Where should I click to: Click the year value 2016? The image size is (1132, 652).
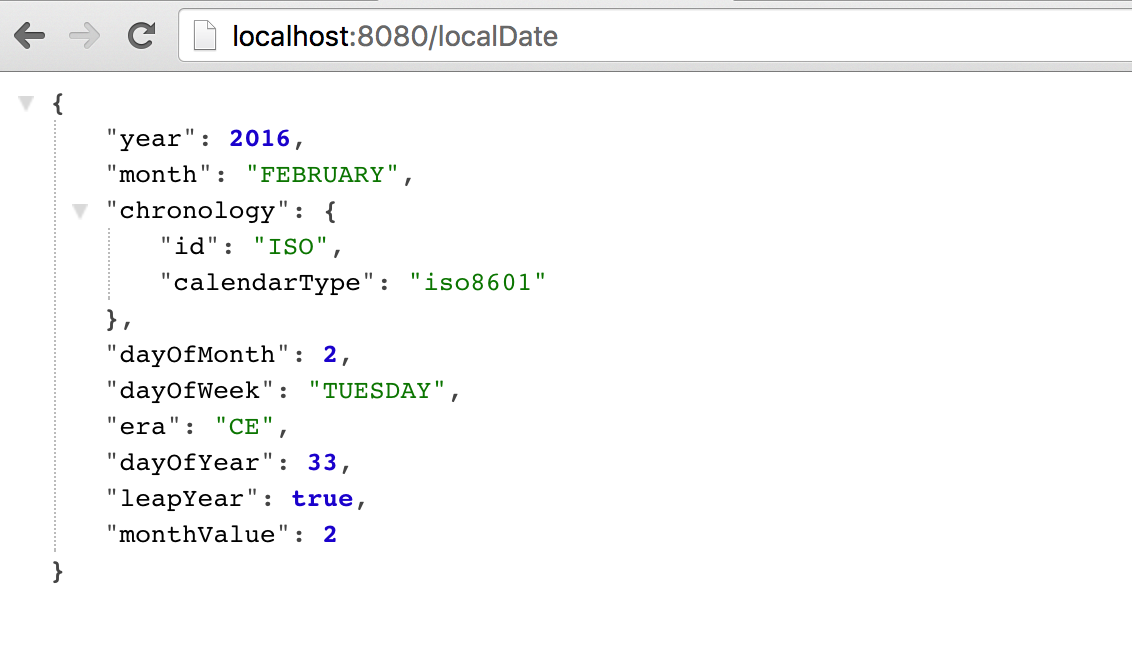click(258, 138)
